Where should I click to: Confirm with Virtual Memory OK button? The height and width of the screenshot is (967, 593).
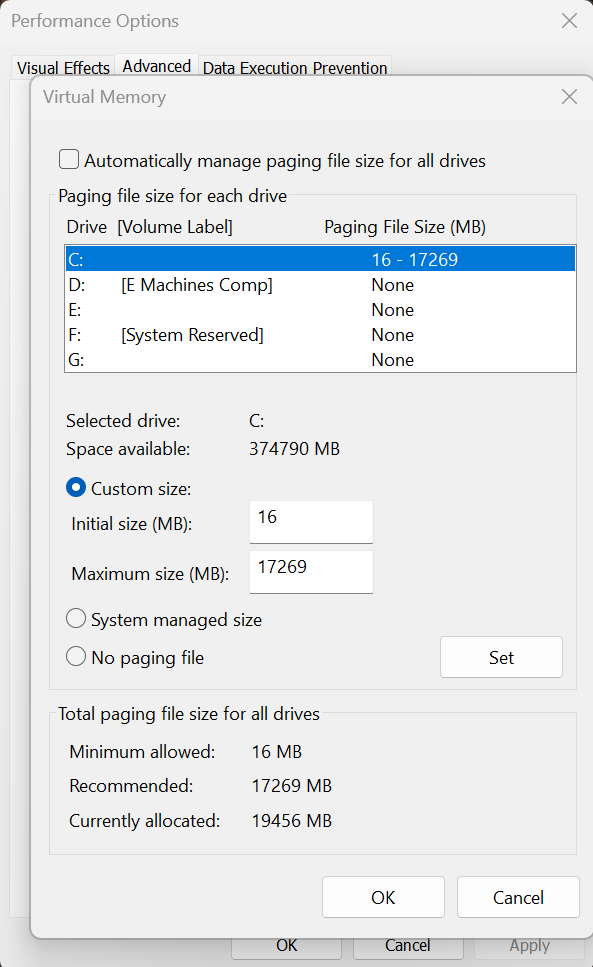pyautogui.click(x=383, y=897)
